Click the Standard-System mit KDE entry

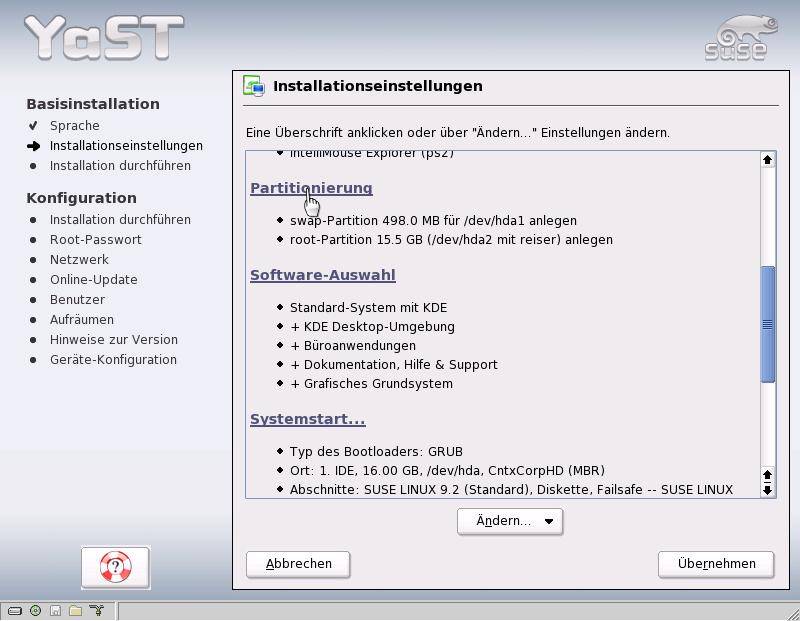(368, 308)
